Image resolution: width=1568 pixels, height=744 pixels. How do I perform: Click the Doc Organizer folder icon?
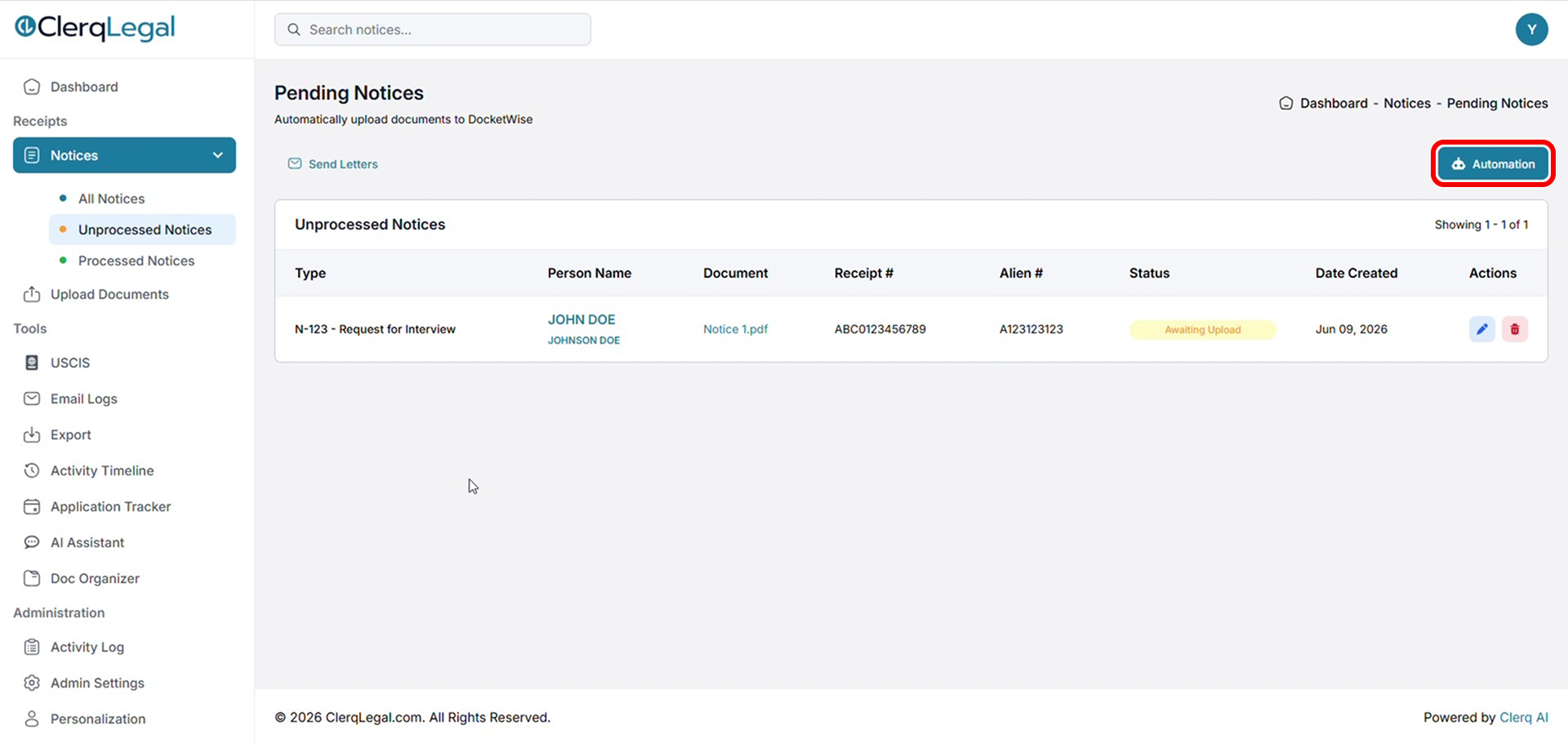32,578
